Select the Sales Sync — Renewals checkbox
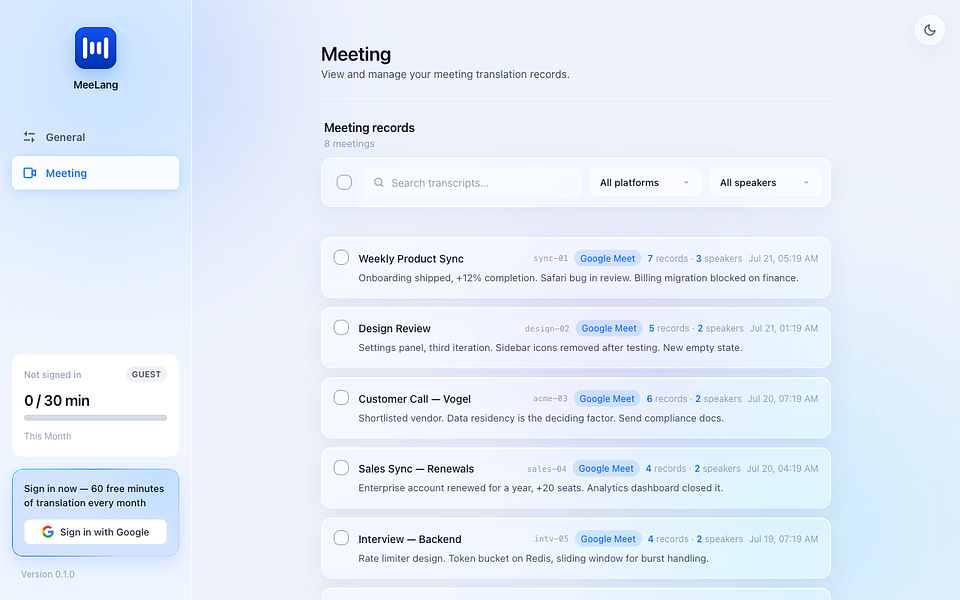960x600 pixels. pyautogui.click(x=341, y=467)
